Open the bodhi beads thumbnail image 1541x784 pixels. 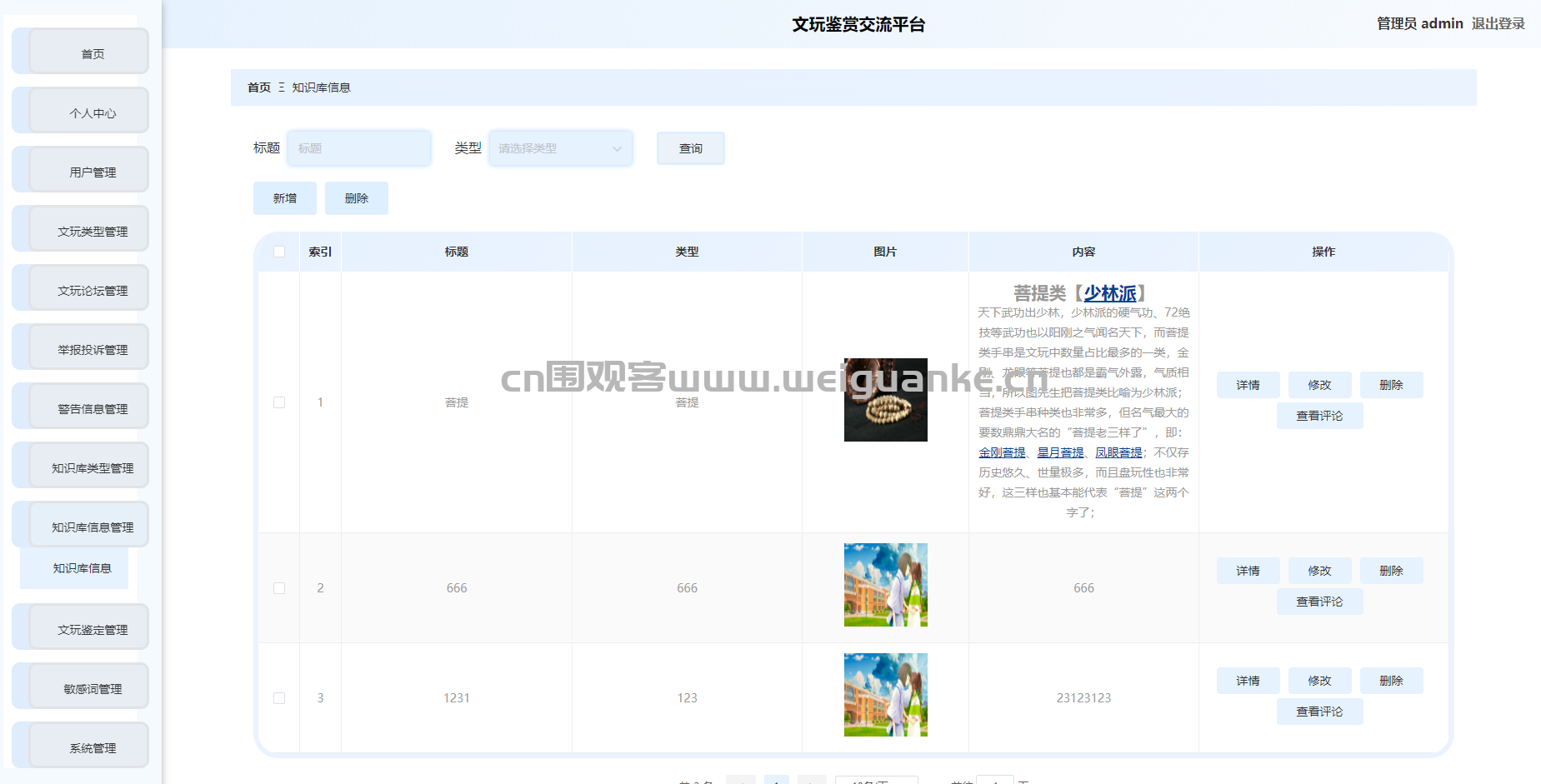(x=885, y=400)
